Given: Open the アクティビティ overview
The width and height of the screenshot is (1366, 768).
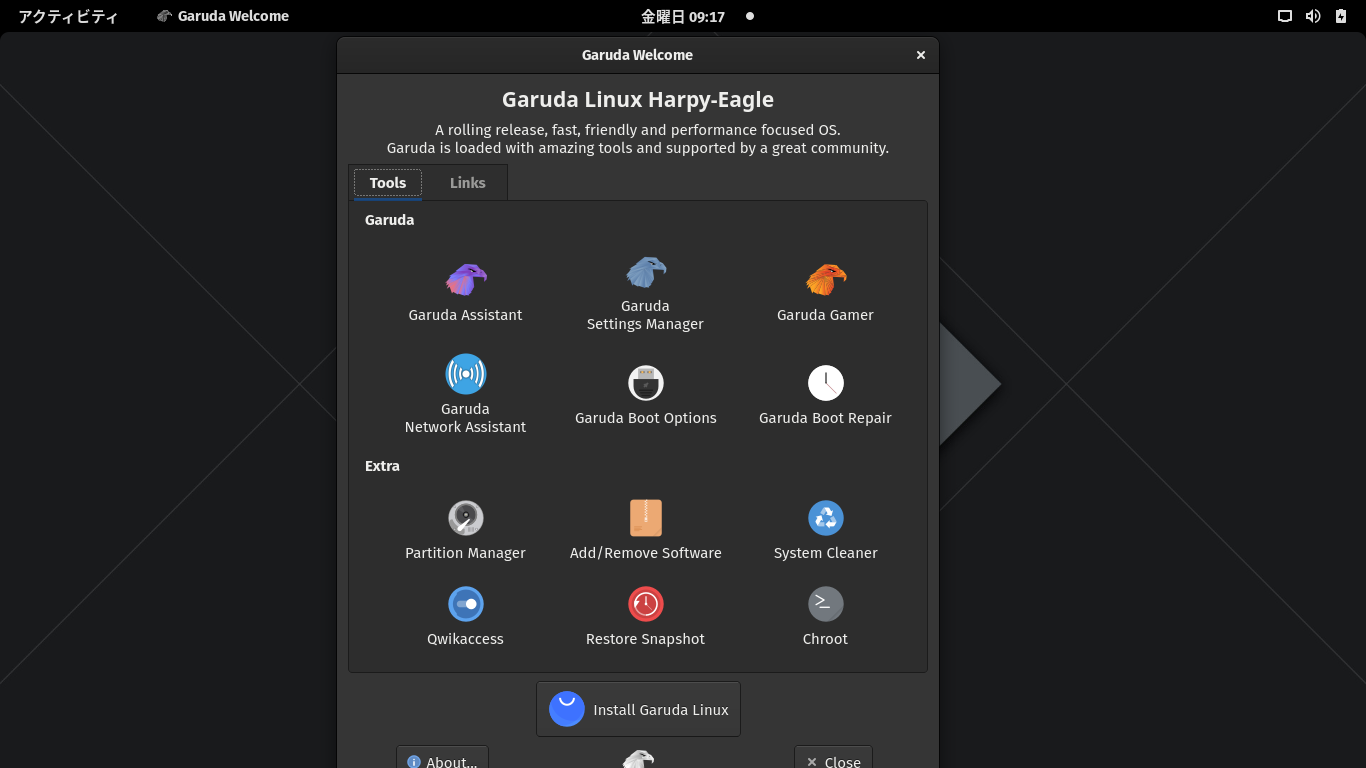Looking at the screenshot, I should point(68,16).
